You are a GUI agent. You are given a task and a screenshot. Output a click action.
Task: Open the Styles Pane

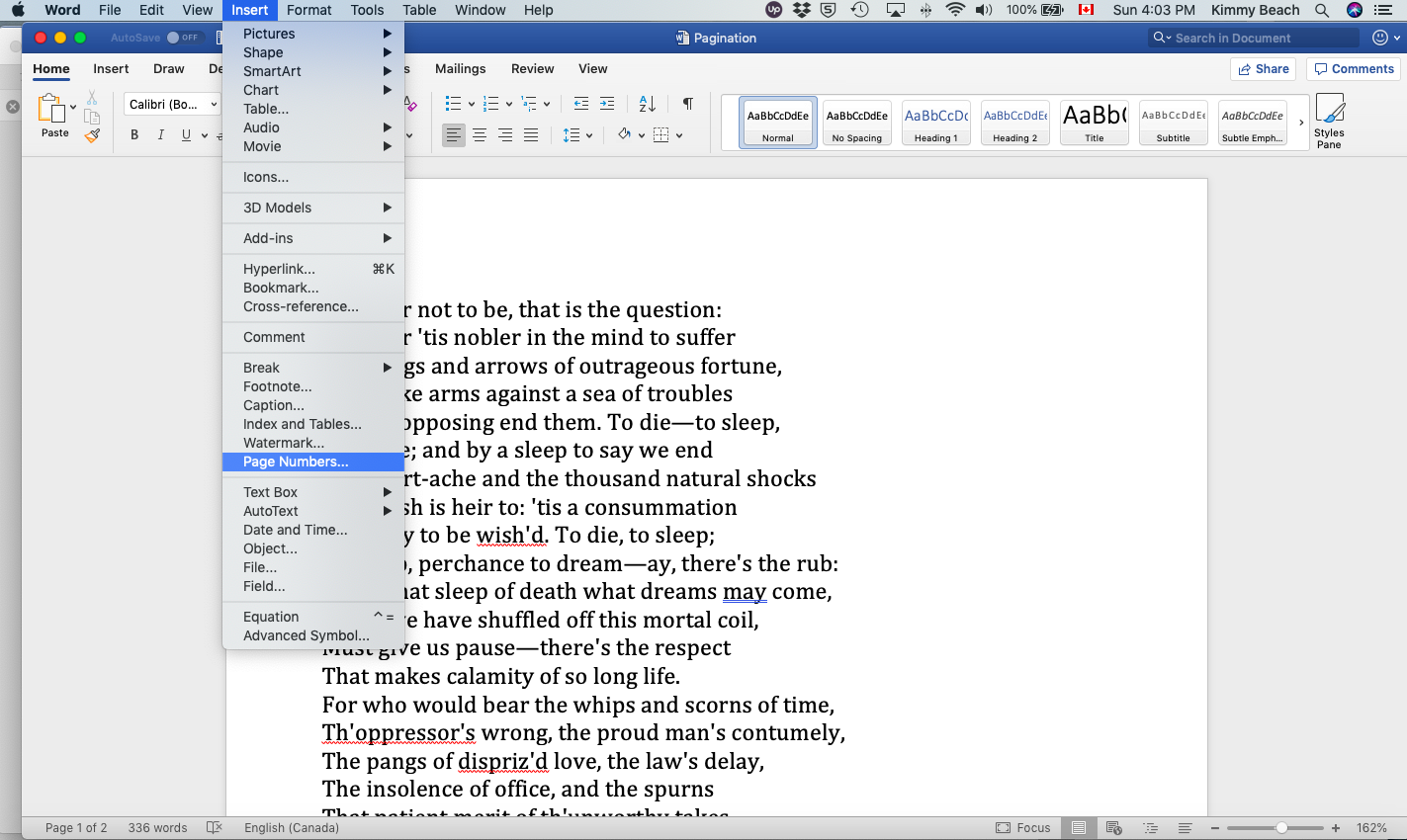coord(1329,122)
